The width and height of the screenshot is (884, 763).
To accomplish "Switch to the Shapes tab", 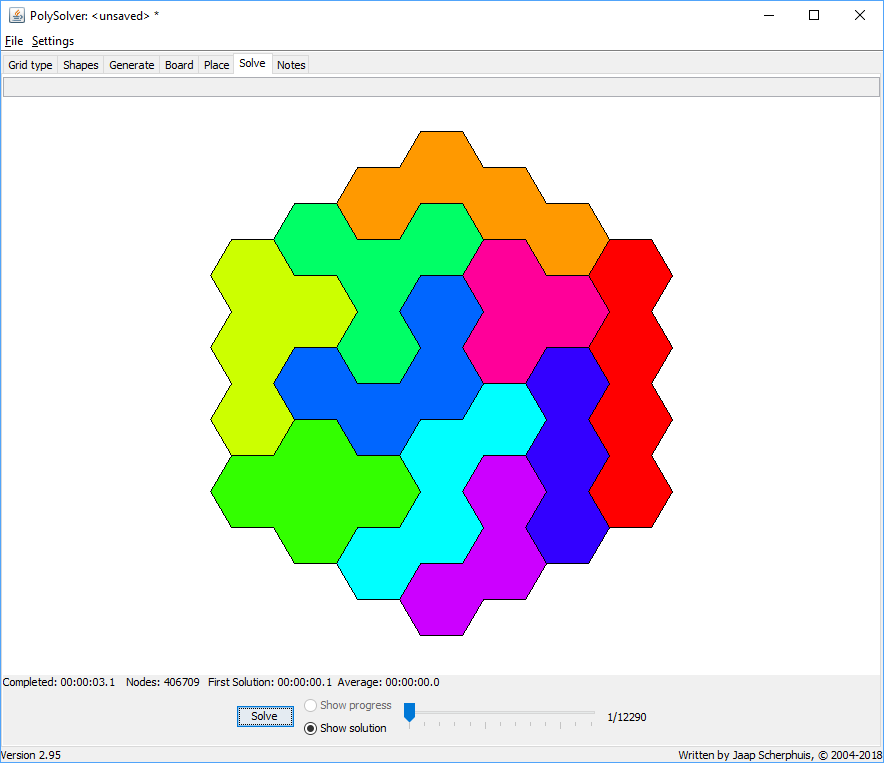I will coord(81,65).
